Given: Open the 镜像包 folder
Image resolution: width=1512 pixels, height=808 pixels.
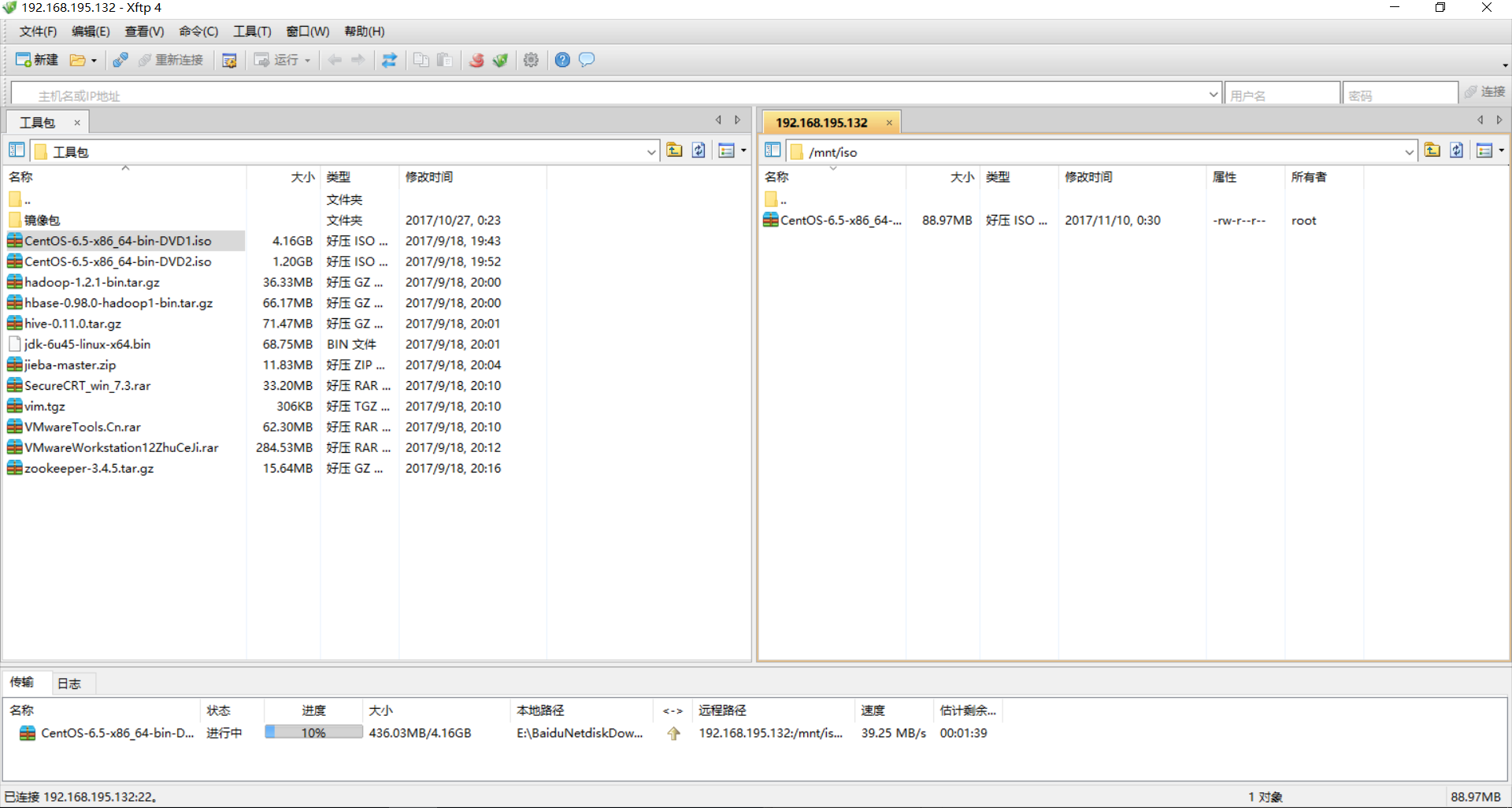Looking at the screenshot, I should [43, 220].
